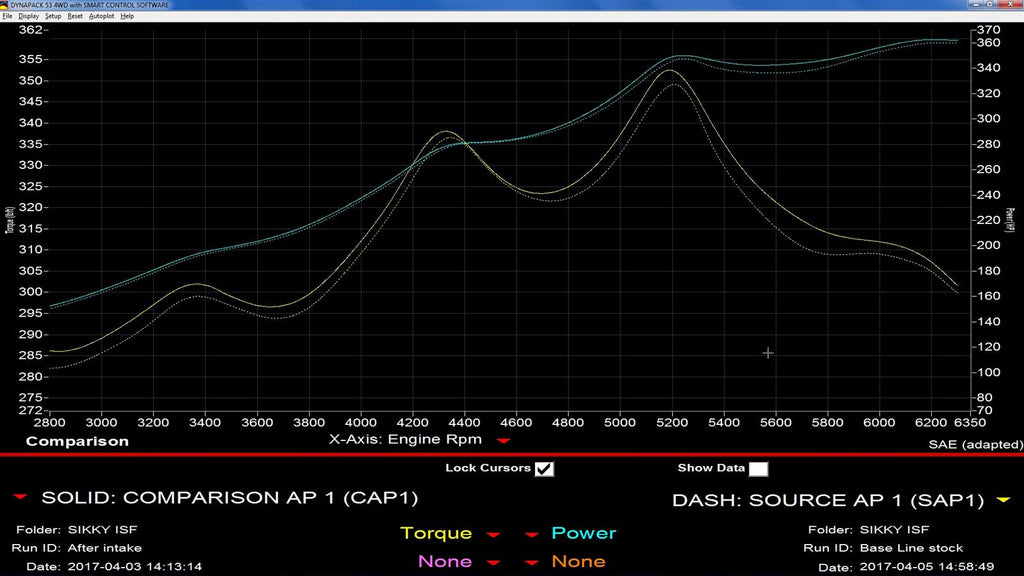Viewport: 1024px width, 576px height.
Task: Uncheck the Lock Cursors checkbox
Action: [x=544, y=468]
